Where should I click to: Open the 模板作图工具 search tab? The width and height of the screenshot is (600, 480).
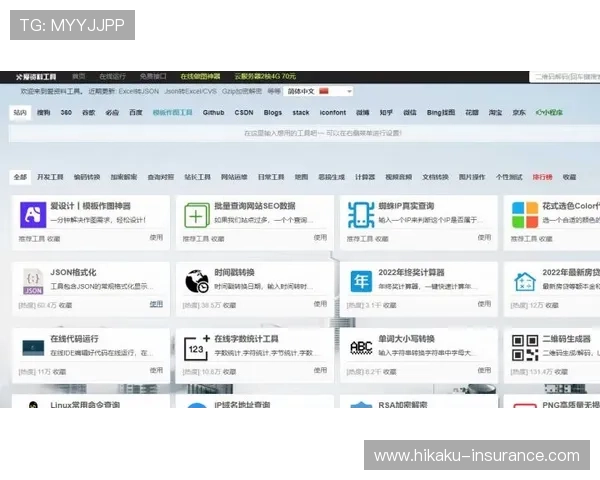pyautogui.click(x=173, y=113)
